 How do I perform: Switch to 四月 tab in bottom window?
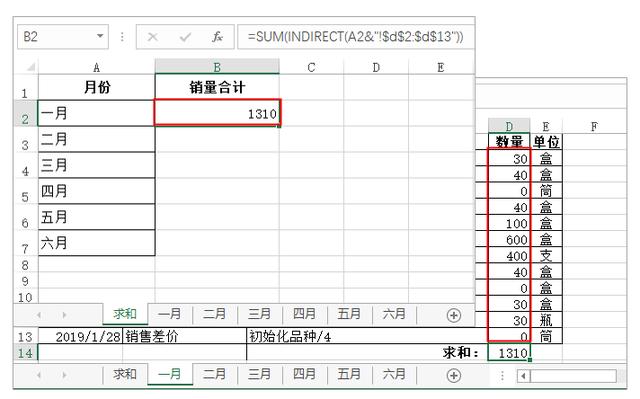click(x=304, y=374)
